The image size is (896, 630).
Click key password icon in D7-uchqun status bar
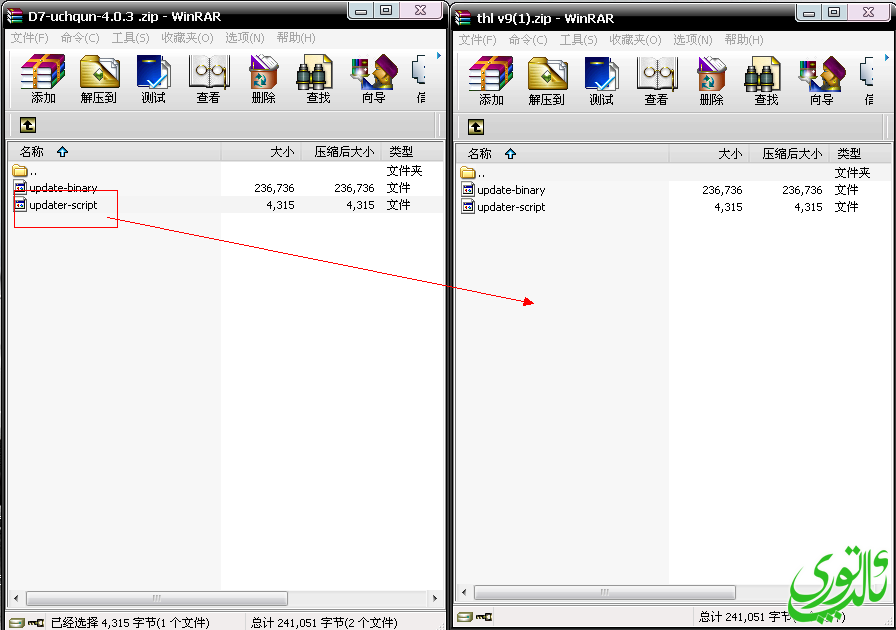point(36,622)
